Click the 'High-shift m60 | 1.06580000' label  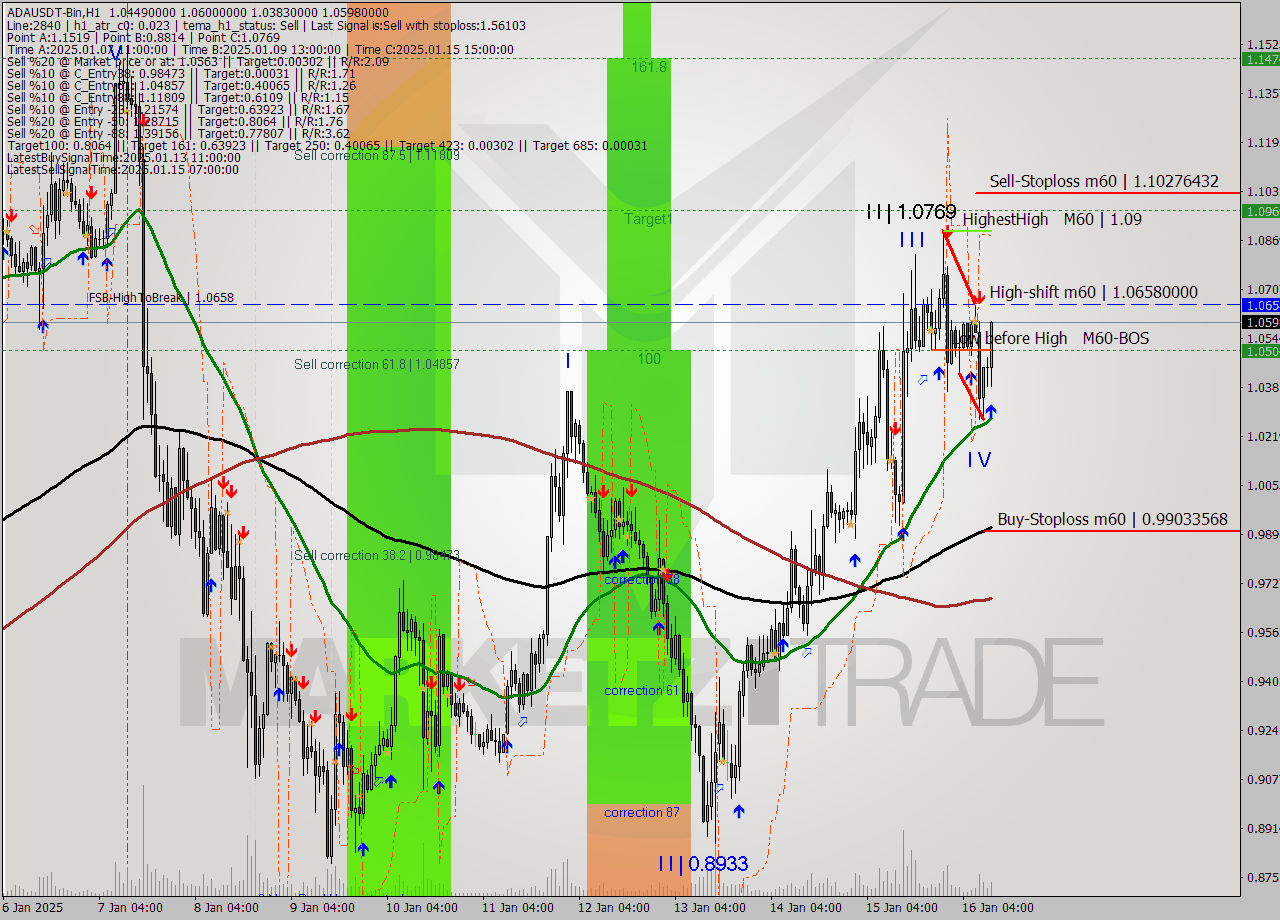click(x=1093, y=292)
